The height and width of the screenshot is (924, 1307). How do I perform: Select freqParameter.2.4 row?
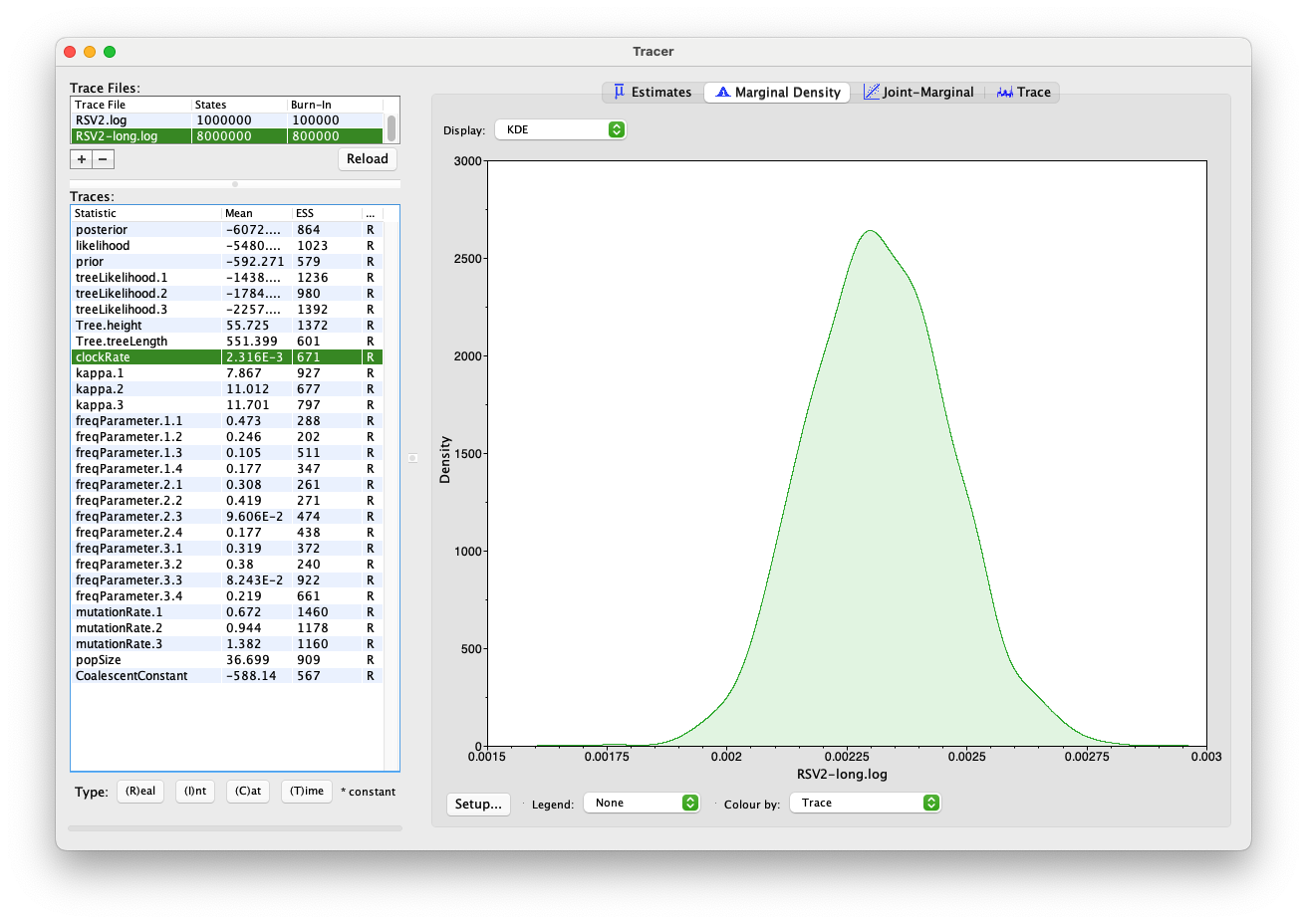pyautogui.click(x=227, y=532)
